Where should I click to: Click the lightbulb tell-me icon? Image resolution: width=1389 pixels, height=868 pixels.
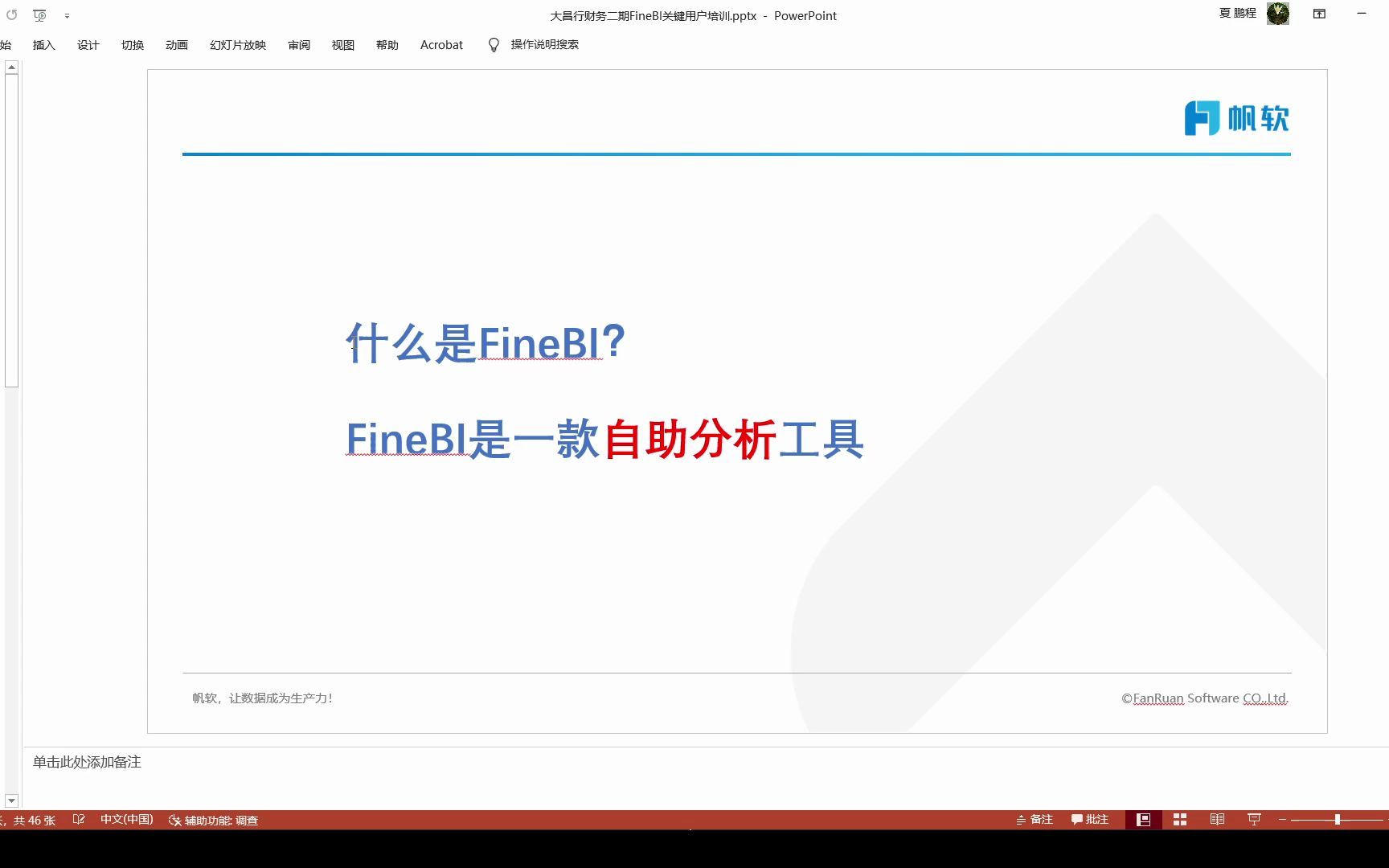[x=494, y=45]
